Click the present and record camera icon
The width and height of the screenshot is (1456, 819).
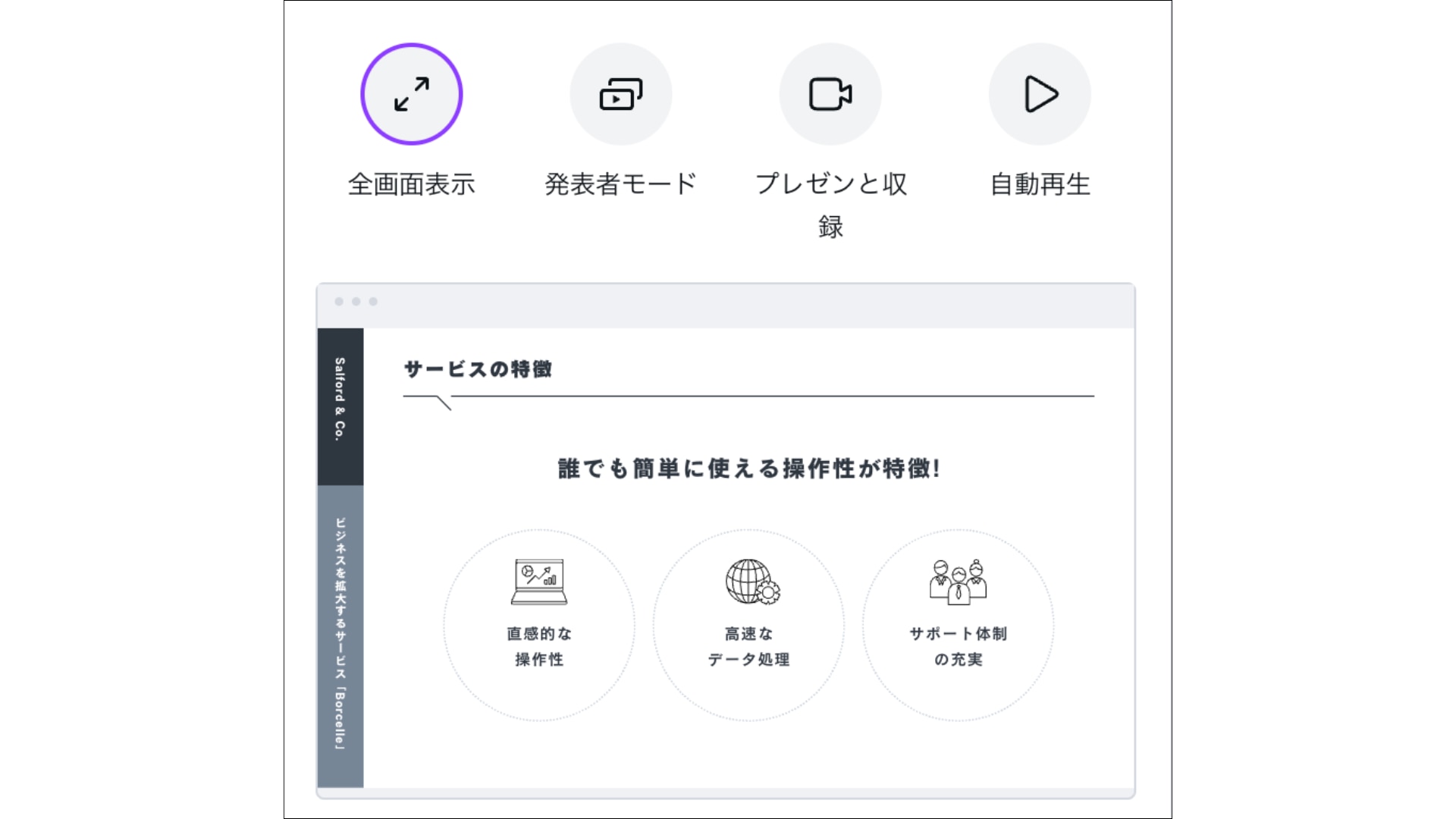coord(830,94)
